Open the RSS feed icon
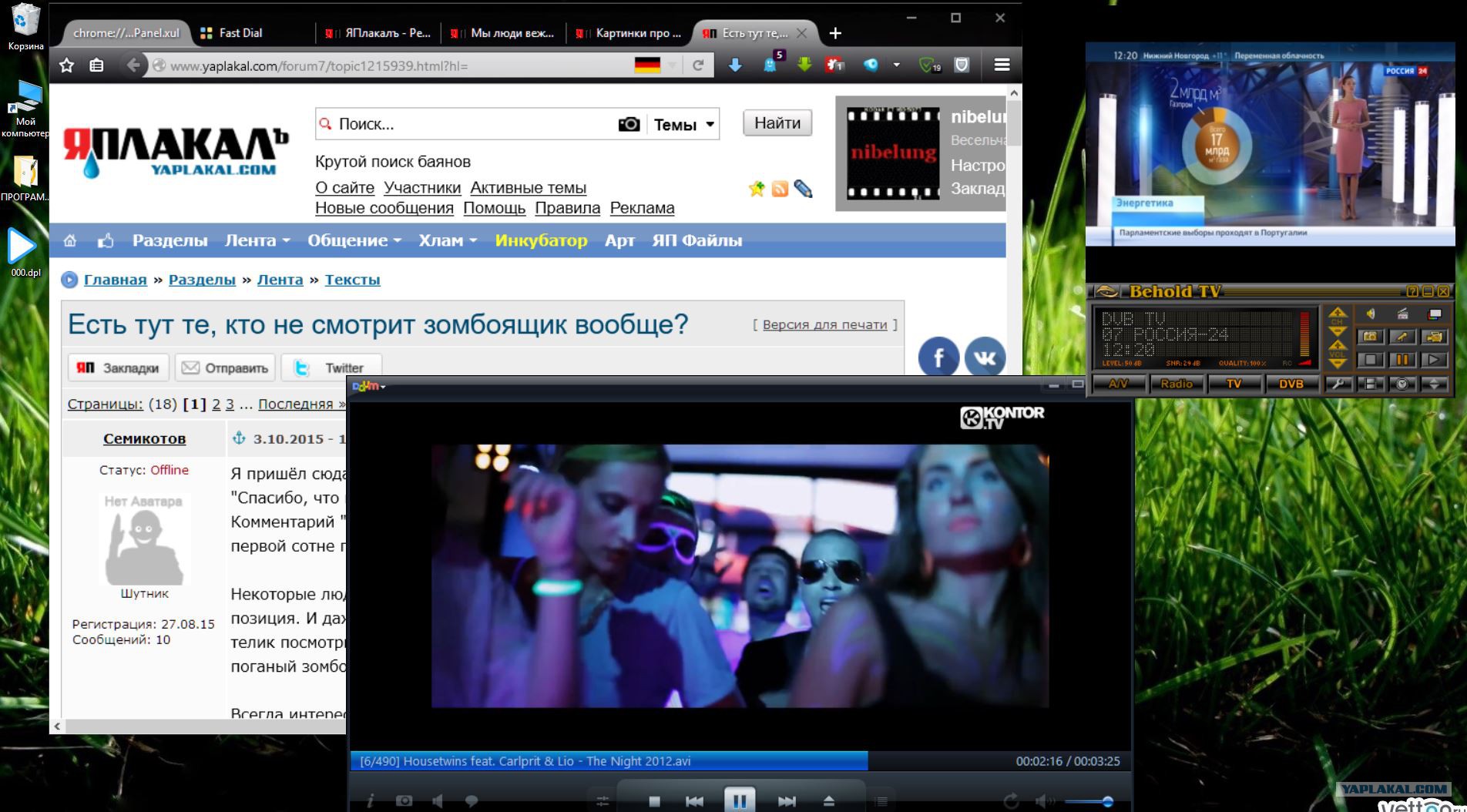The height and width of the screenshot is (812, 1467). coord(780,189)
